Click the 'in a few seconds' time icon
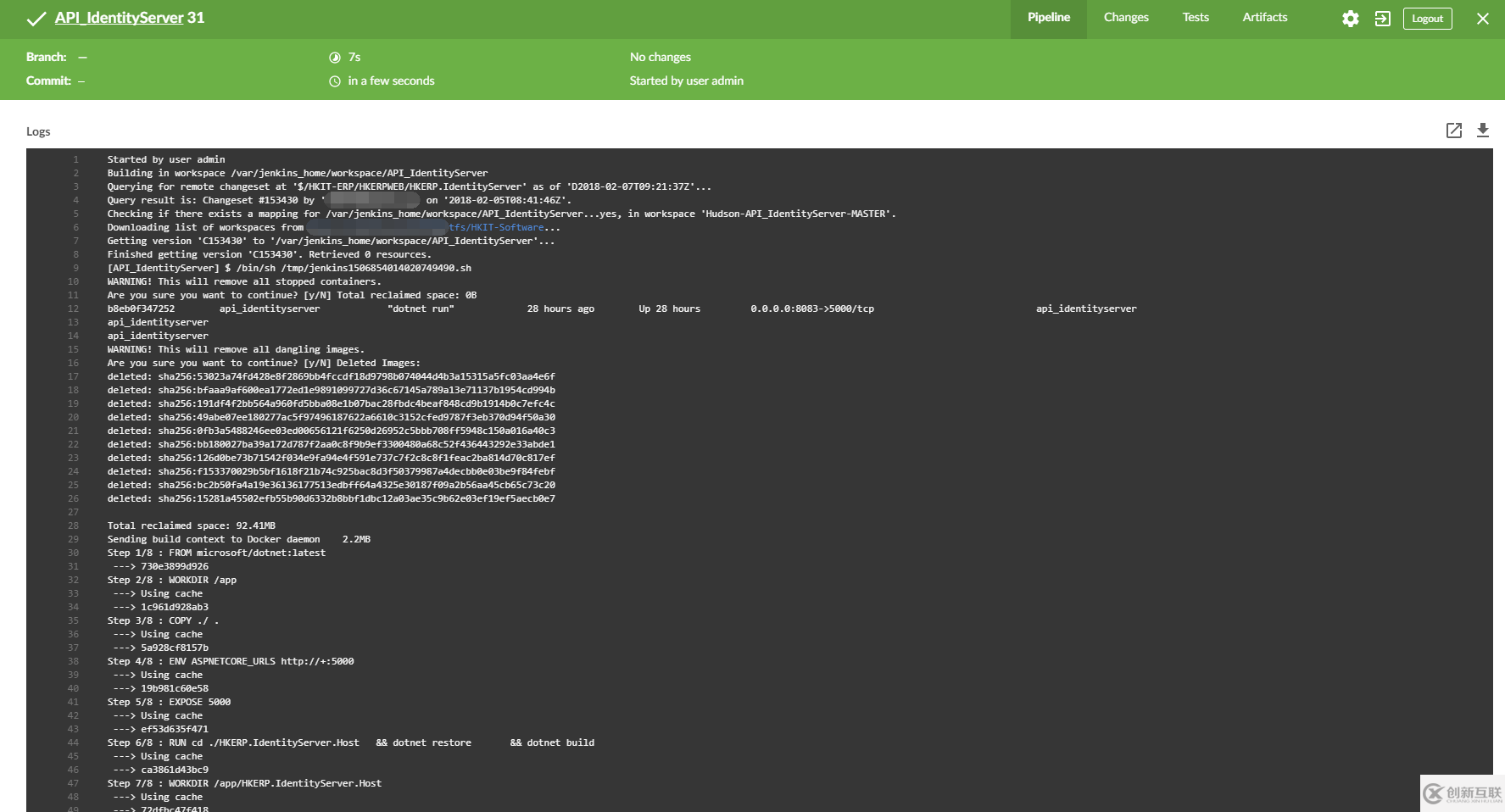1505x812 pixels. [x=334, y=81]
